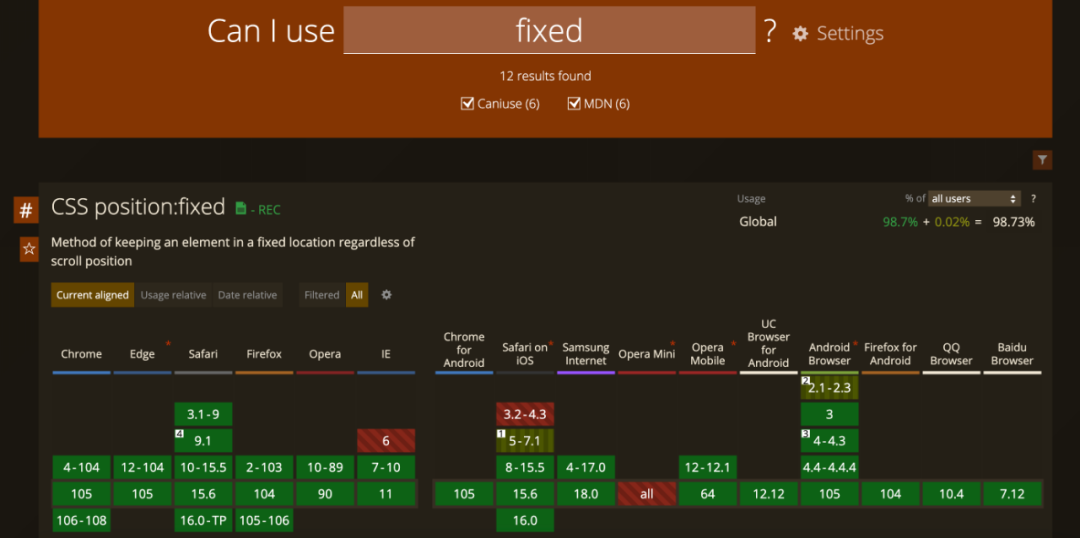Click the IE column header
Screen dimensions: 1080x538
point(386,354)
